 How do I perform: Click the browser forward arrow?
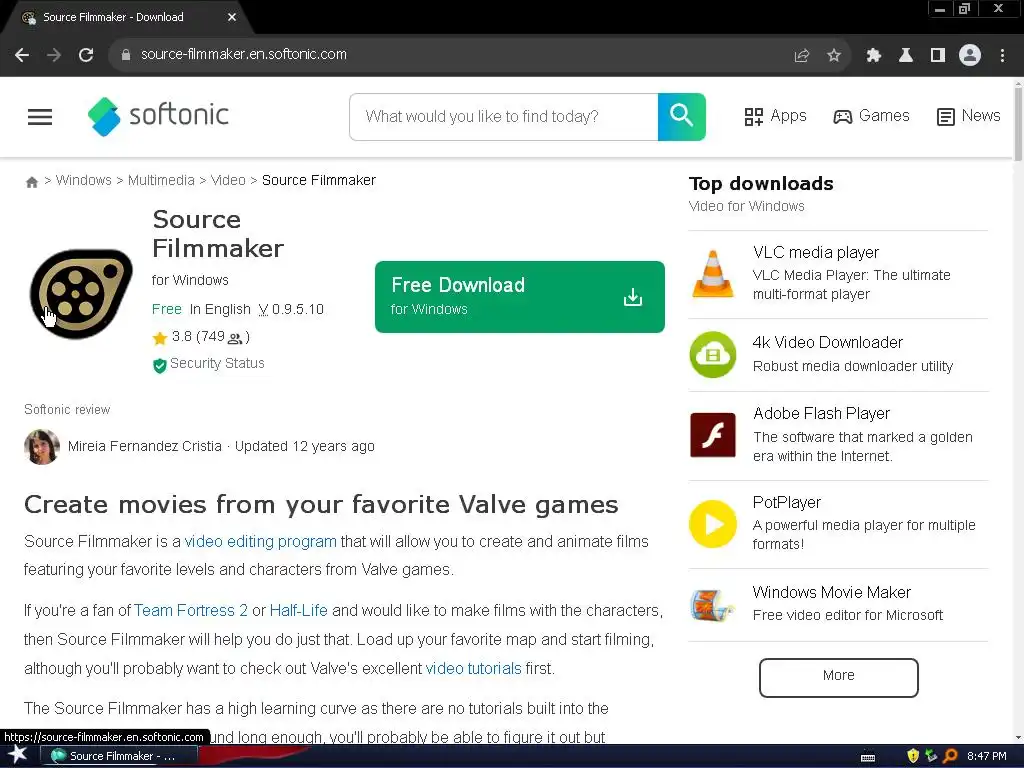pos(54,55)
